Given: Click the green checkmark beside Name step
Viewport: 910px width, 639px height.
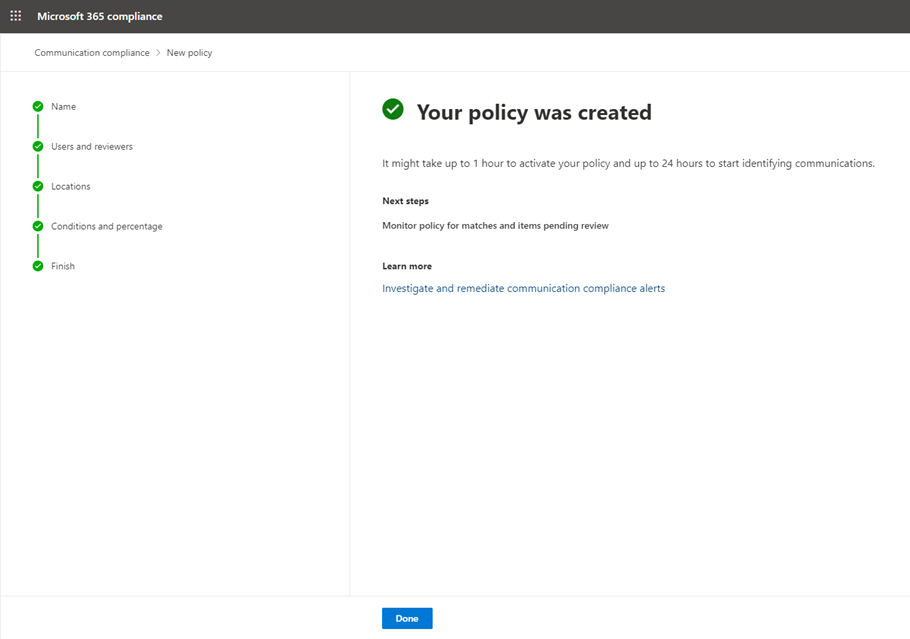Looking at the screenshot, I should point(38,106).
